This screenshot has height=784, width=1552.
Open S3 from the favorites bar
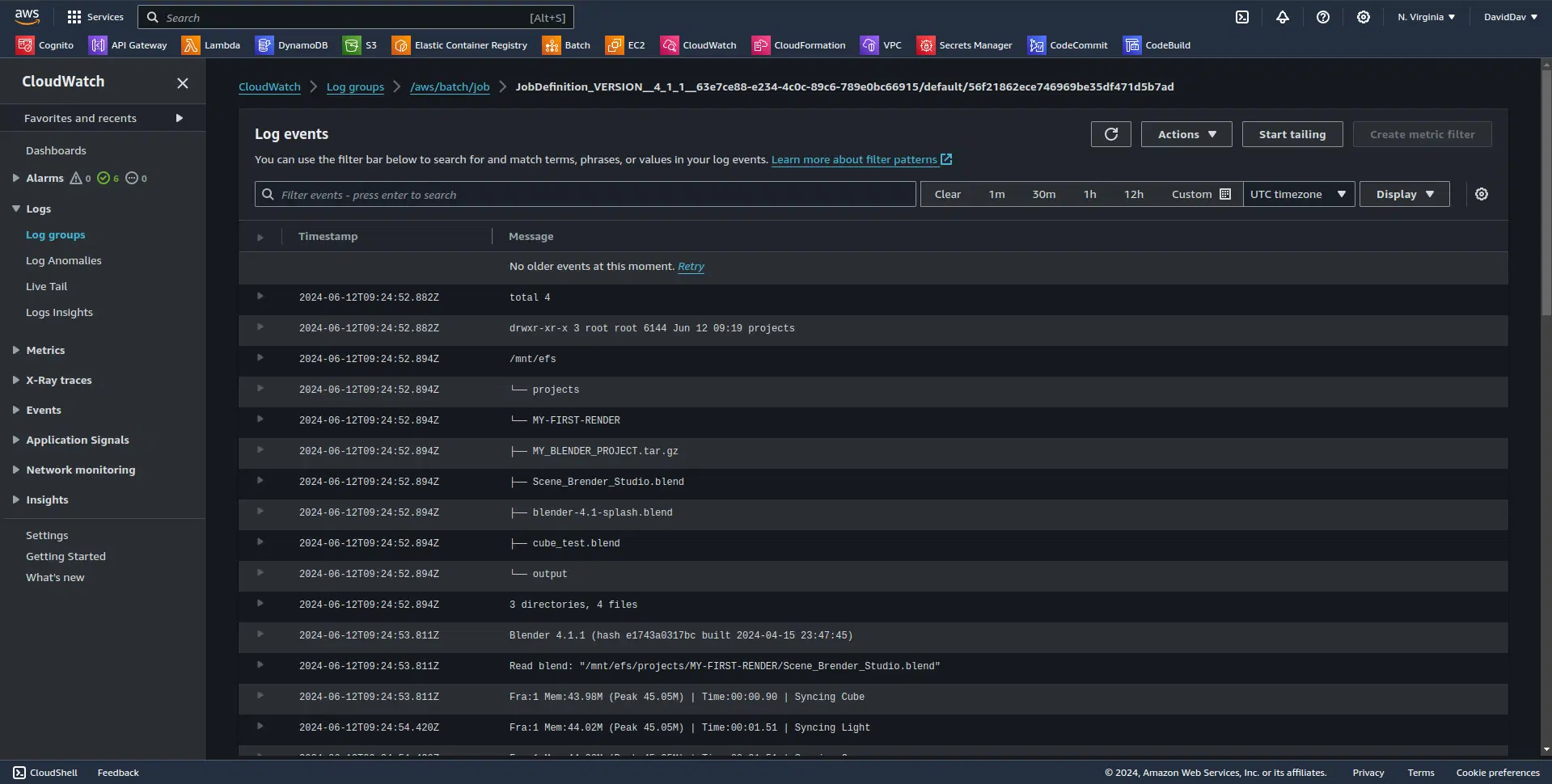coord(361,45)
